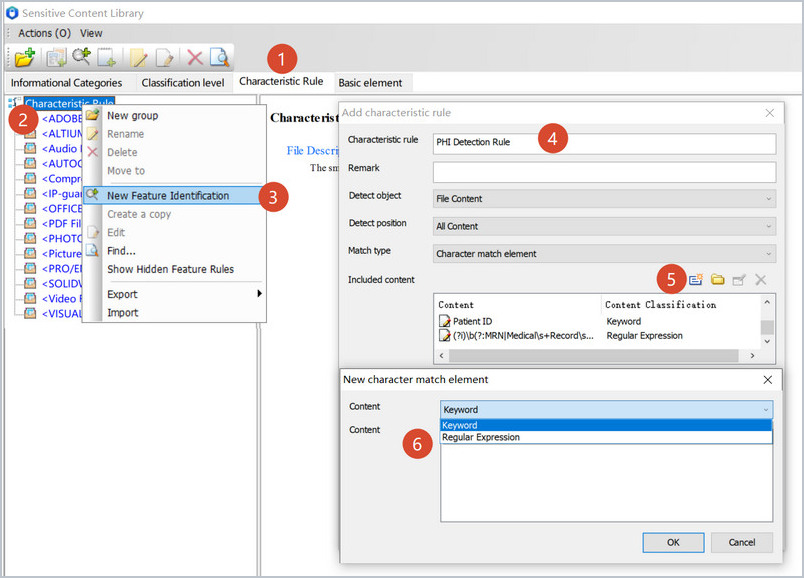Open the Match type dropdown

(604, 253)
